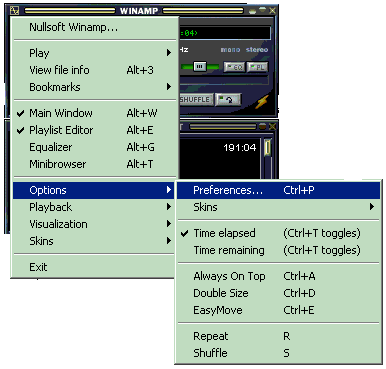
Task: Open Preferences... from the Options submenu
Action: (278, 190)
